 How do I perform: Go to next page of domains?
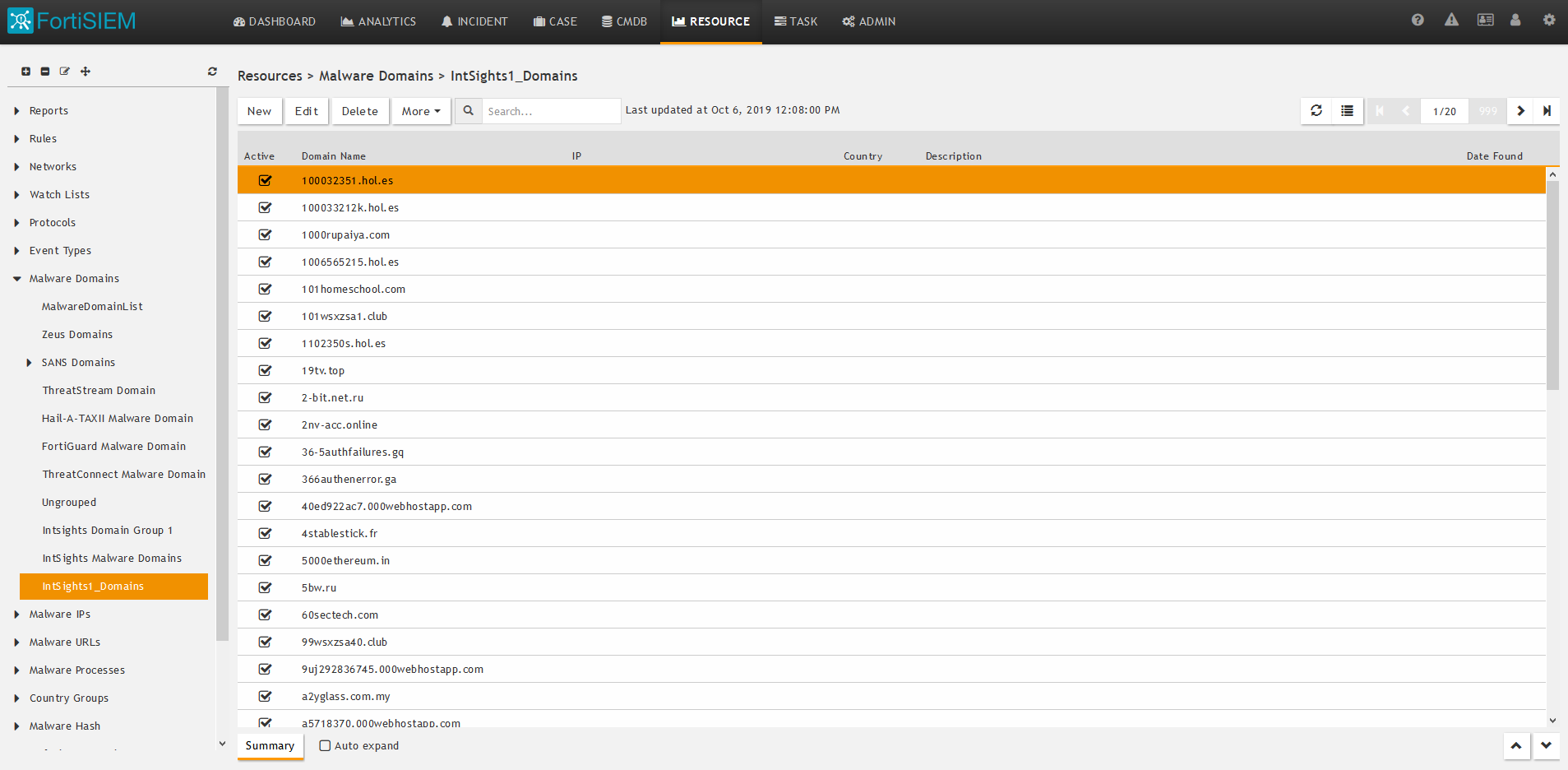[1520, 111]
